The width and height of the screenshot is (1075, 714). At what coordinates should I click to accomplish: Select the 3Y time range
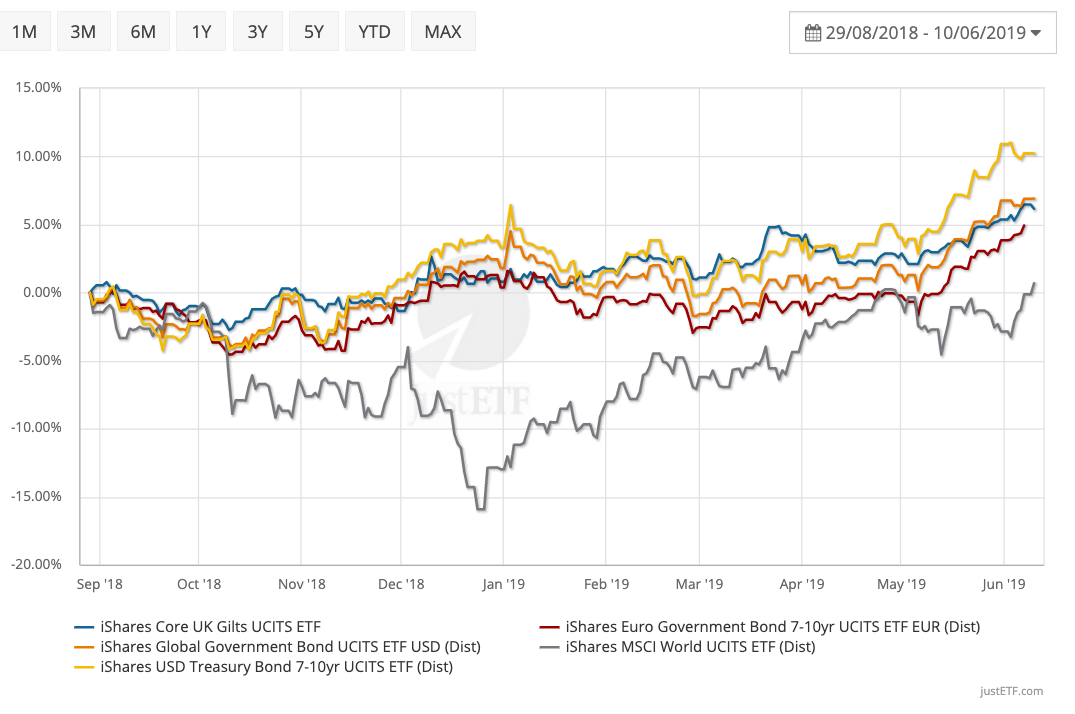(x=258, y=31)
